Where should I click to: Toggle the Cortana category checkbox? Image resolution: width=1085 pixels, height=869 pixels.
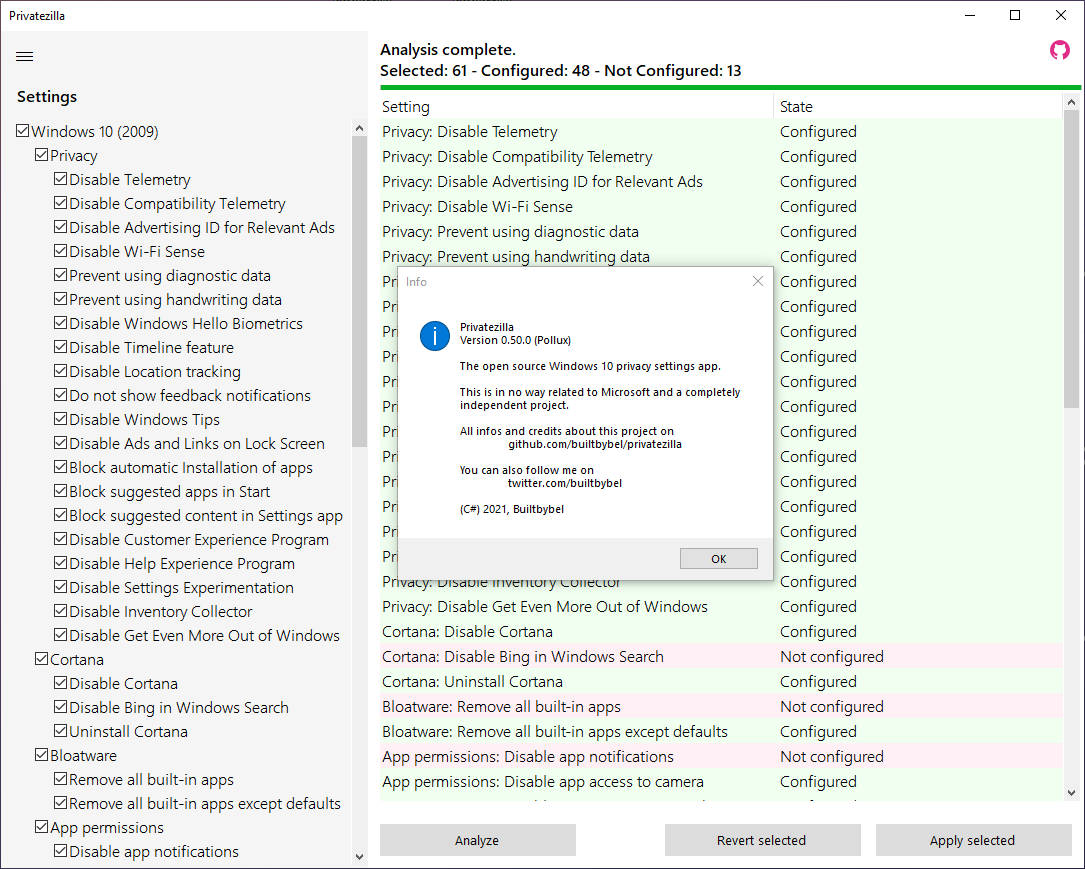[42, 659]
